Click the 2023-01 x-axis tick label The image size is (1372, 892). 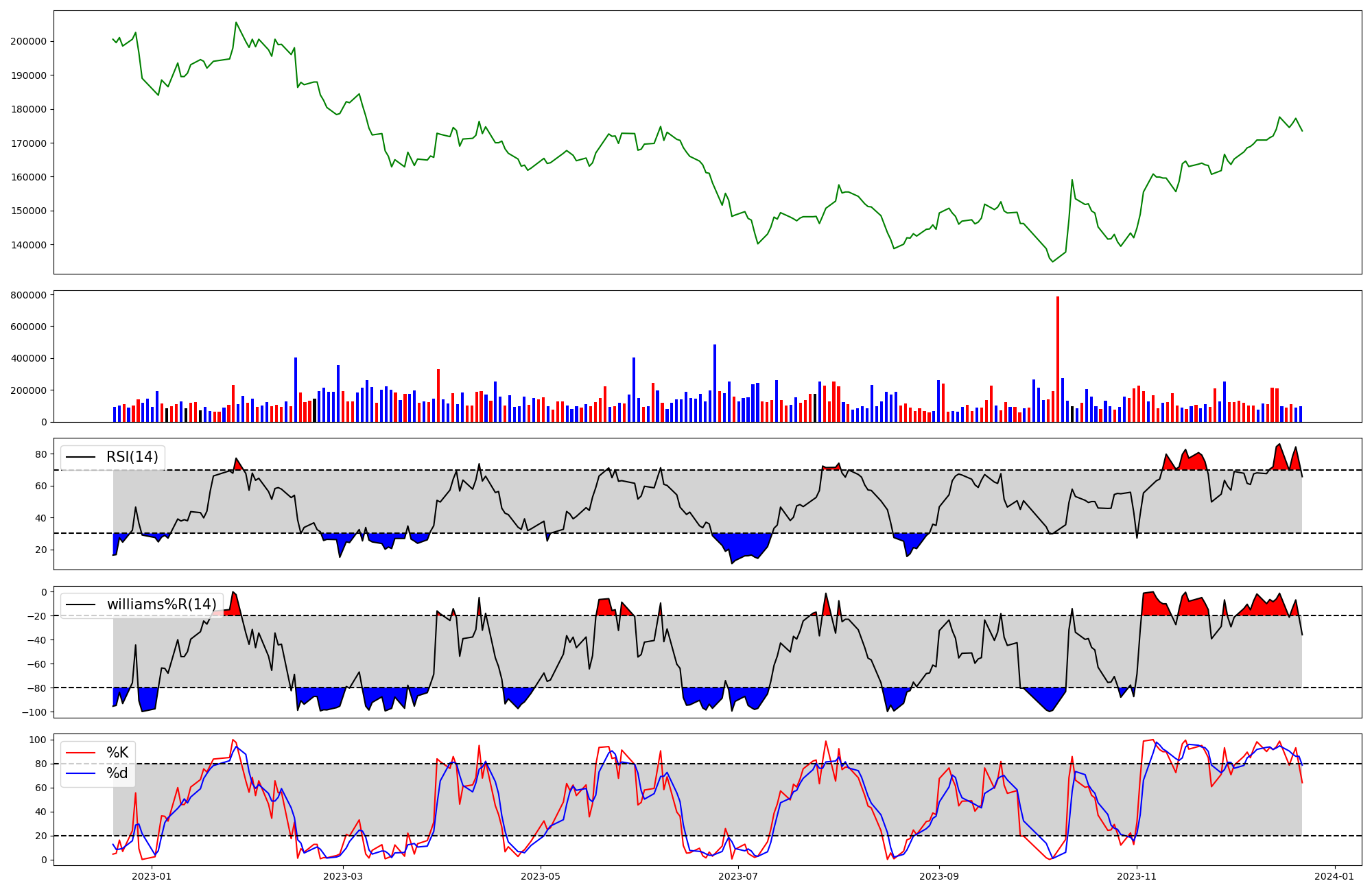tap(151, 876)
